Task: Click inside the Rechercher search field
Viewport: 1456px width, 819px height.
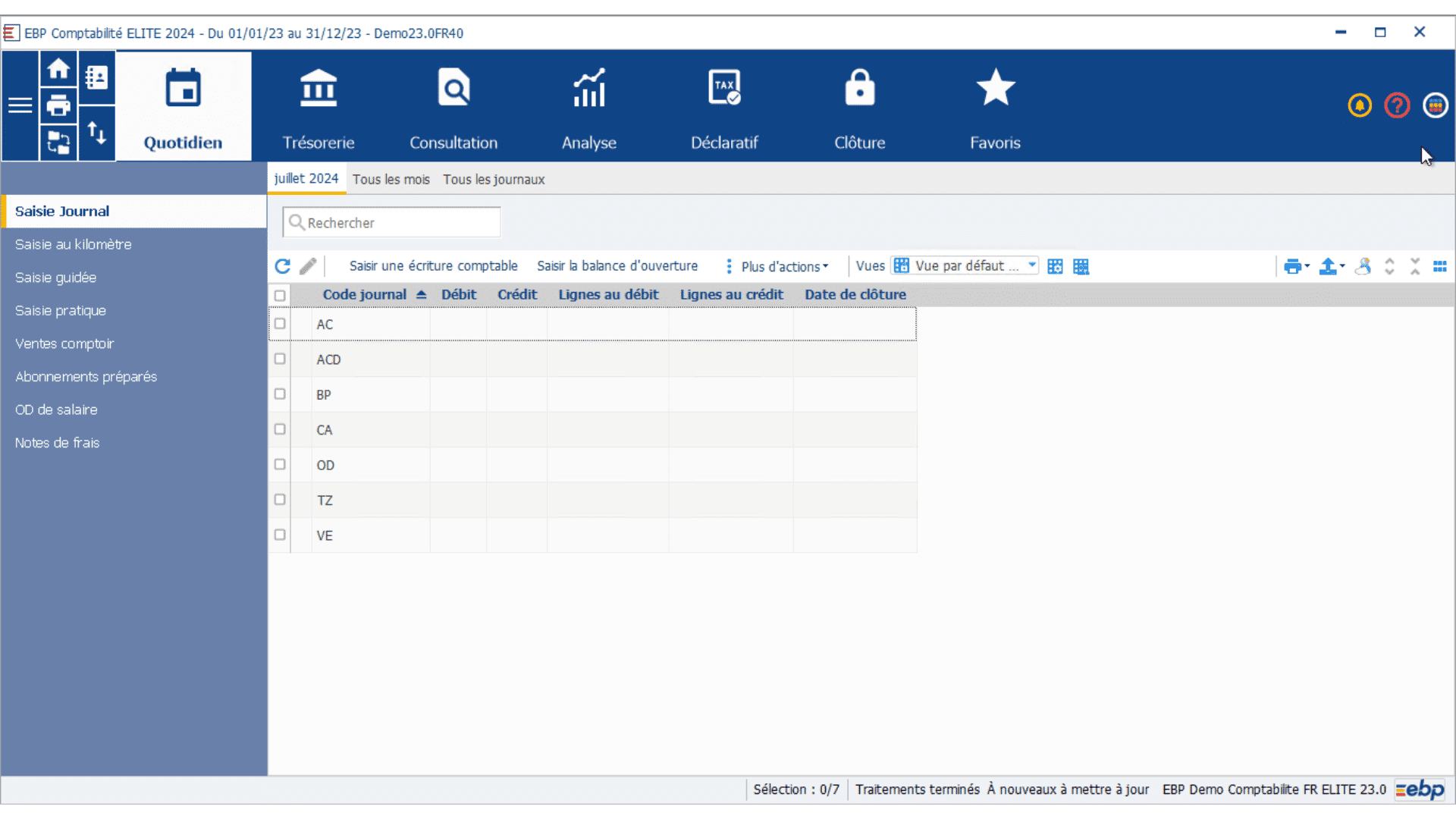Action: 391,222
